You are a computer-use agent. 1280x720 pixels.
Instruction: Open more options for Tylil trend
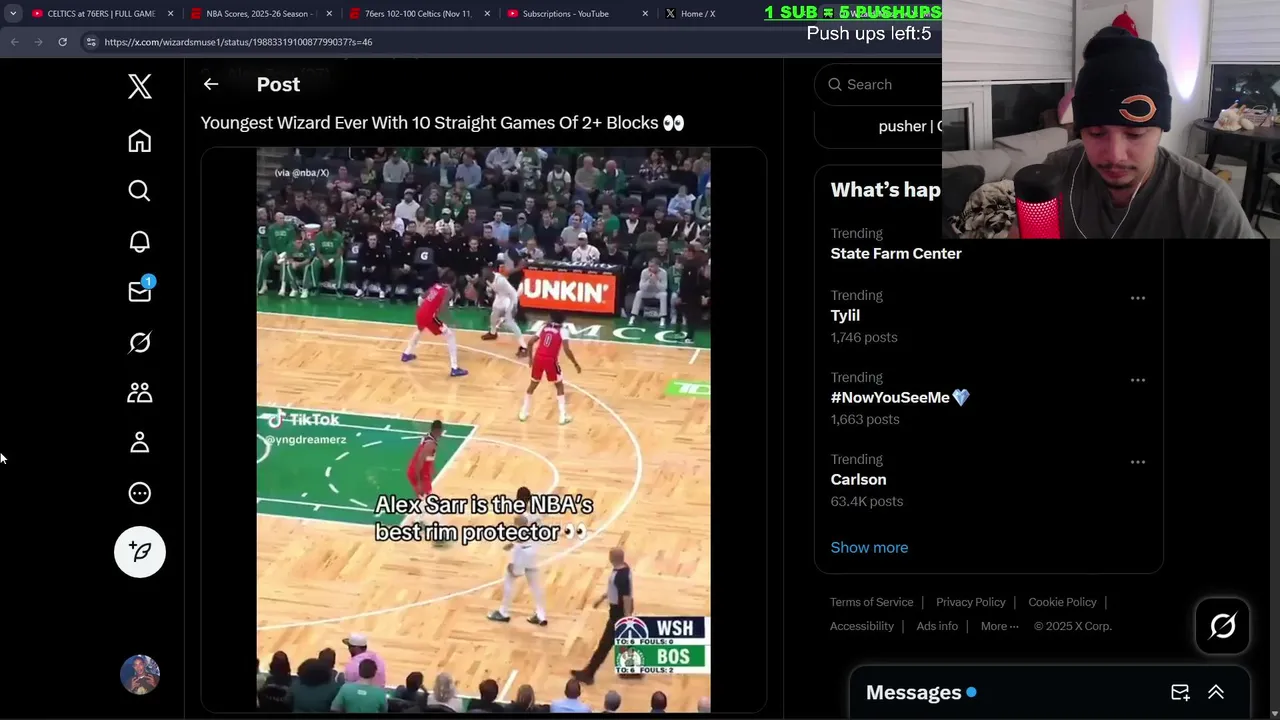[1138, 298]
